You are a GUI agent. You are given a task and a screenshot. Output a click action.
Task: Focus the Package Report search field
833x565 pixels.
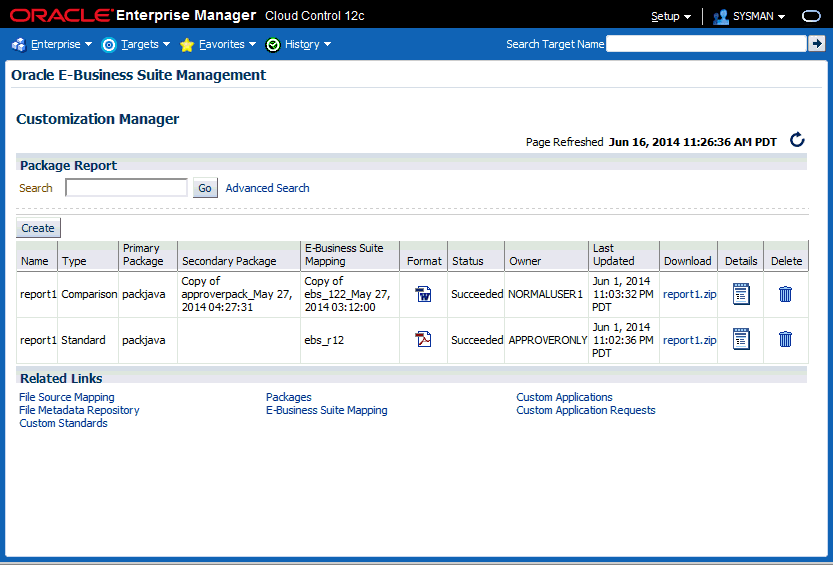[126, 187]
